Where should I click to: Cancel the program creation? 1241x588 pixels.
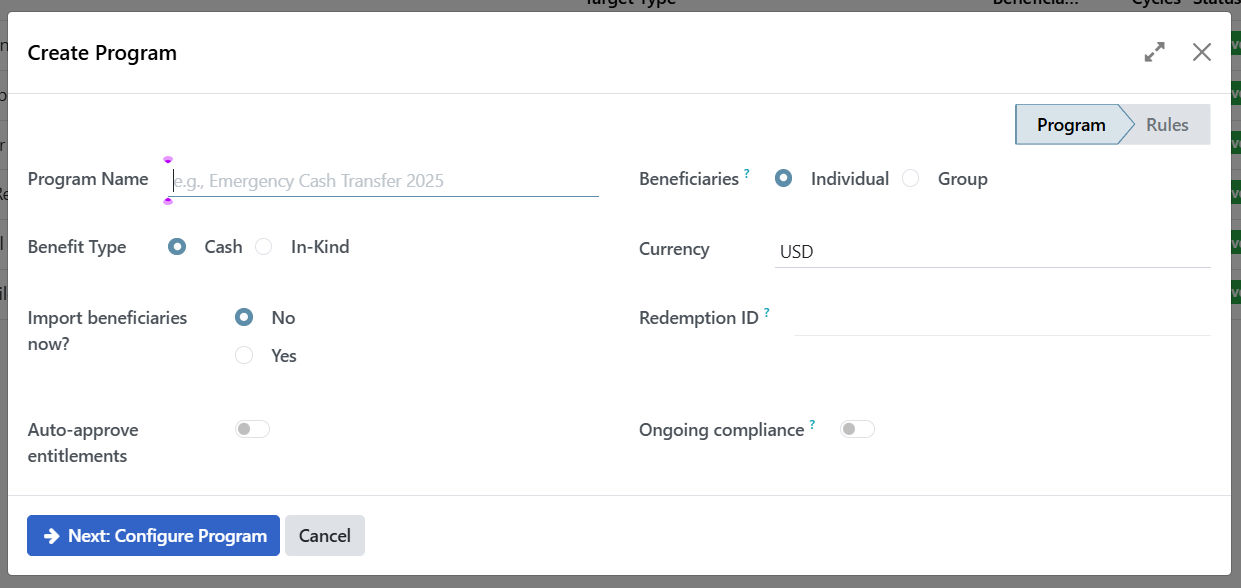click(324, 535)
